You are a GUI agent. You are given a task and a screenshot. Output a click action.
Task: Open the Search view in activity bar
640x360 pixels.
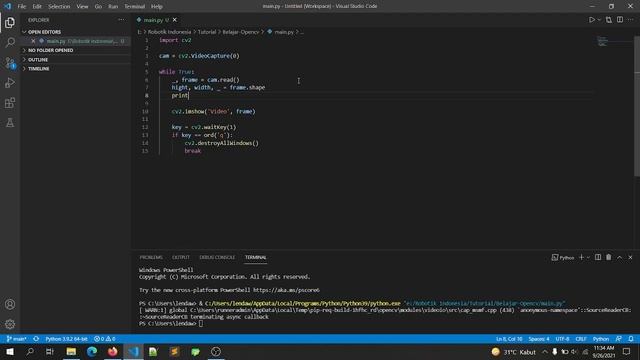click(10, 42)
